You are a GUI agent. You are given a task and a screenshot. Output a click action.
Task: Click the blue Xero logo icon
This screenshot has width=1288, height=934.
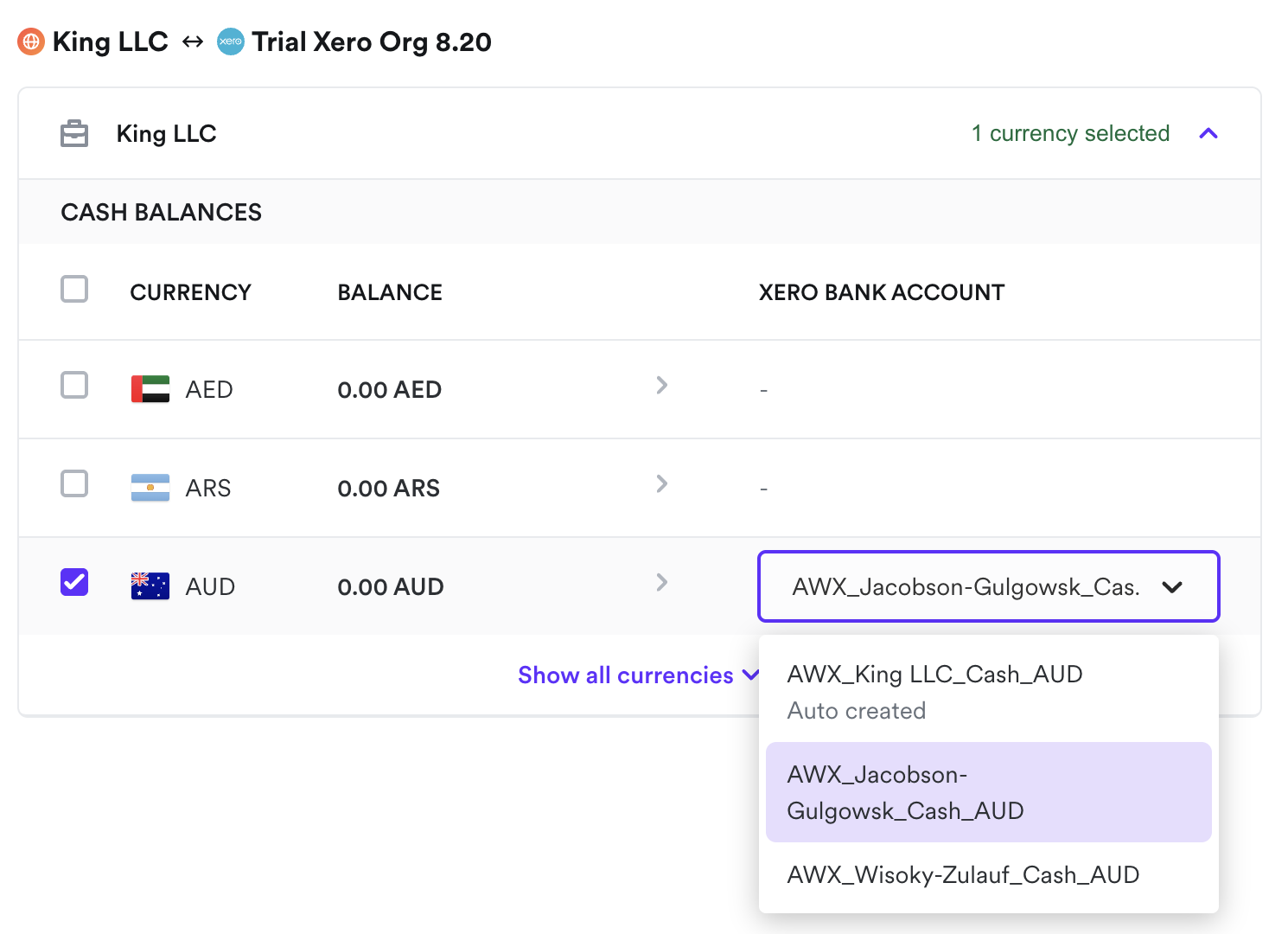(x=230, y=42)
